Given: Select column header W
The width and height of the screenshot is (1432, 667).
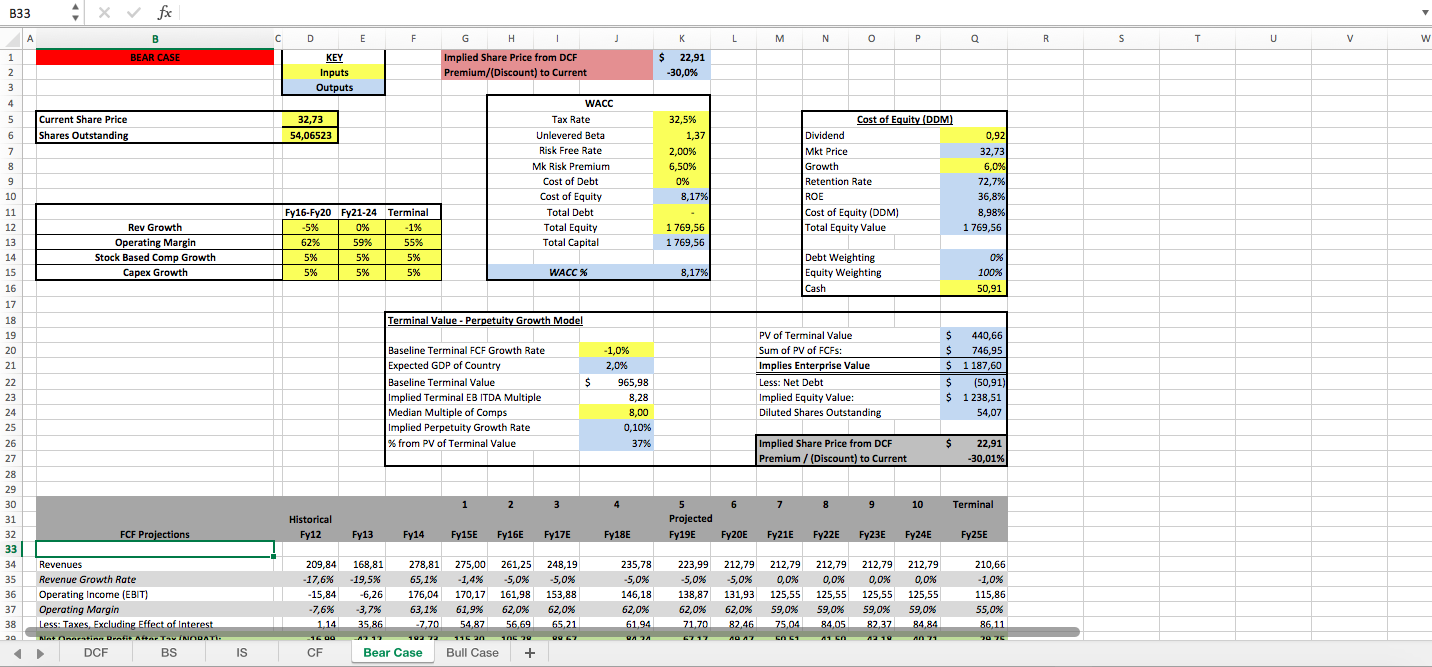Looking at the screenshot, I should (x=1423, y=38).
